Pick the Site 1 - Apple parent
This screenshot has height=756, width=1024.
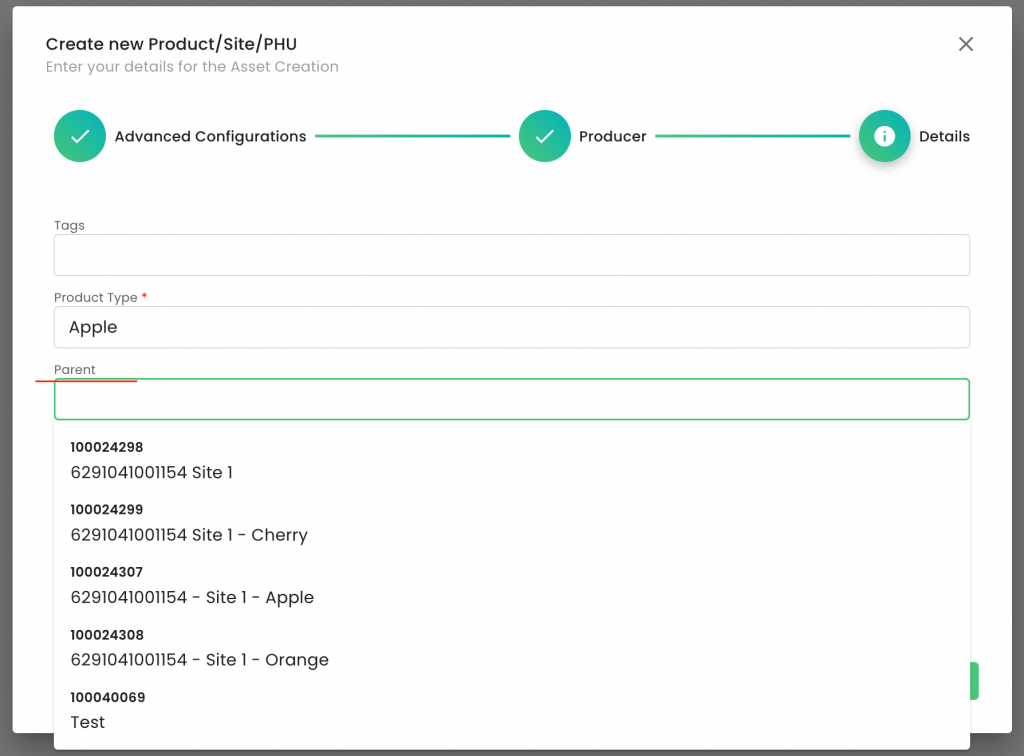pos(192,587)
